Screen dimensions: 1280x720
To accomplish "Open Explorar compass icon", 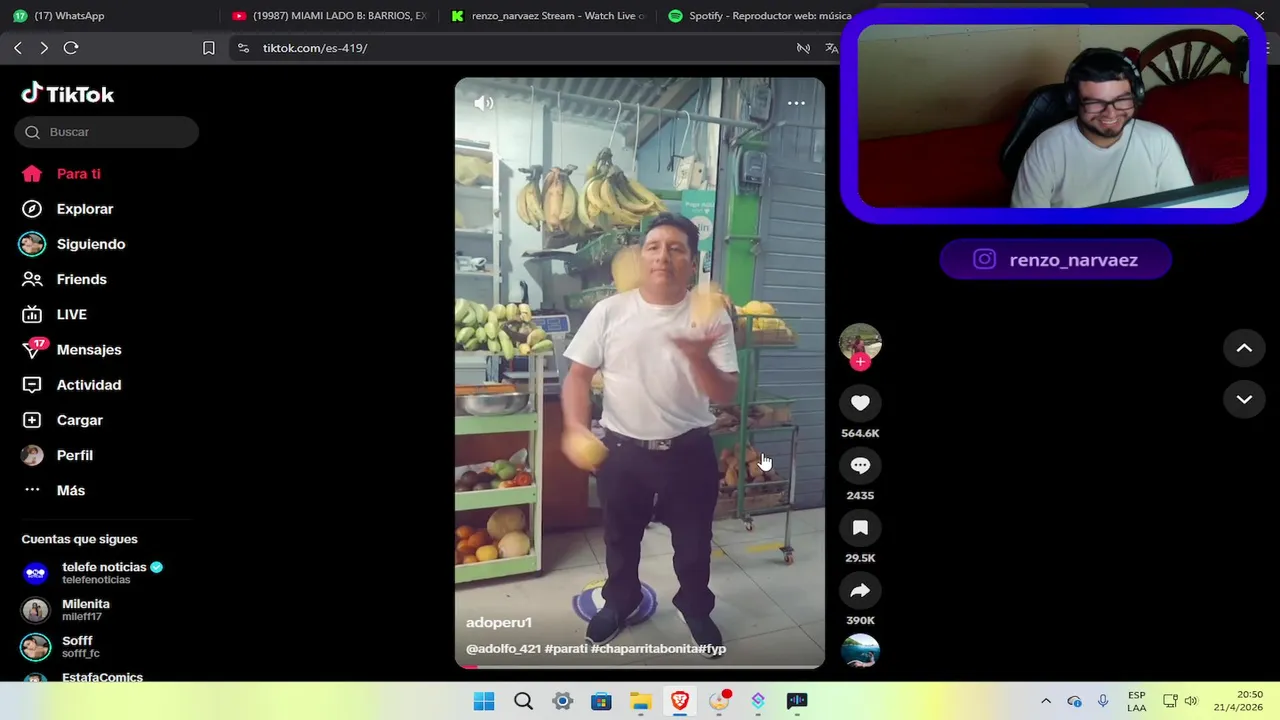I will pyautogui.click(x=32, y=209).
